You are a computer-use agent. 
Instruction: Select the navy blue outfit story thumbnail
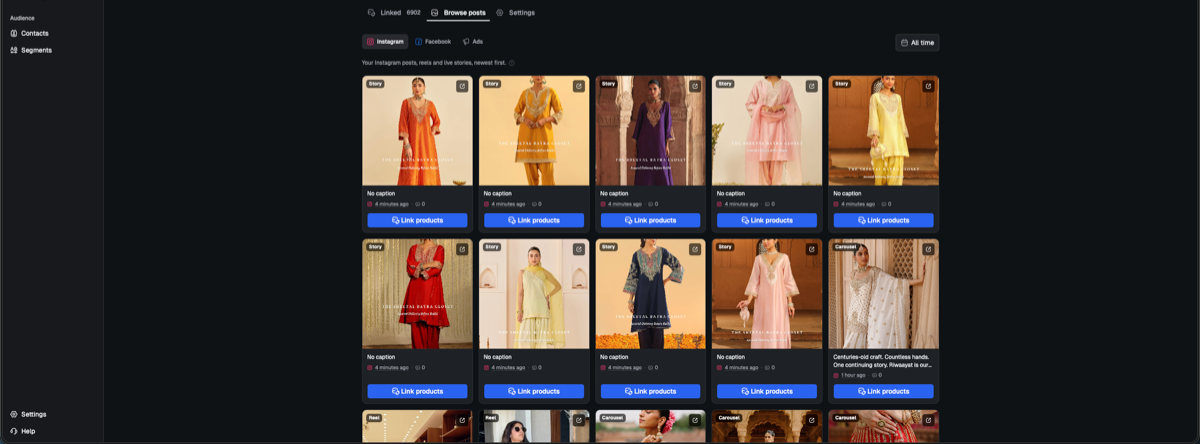pyautogui.click(x=650, y=294)
